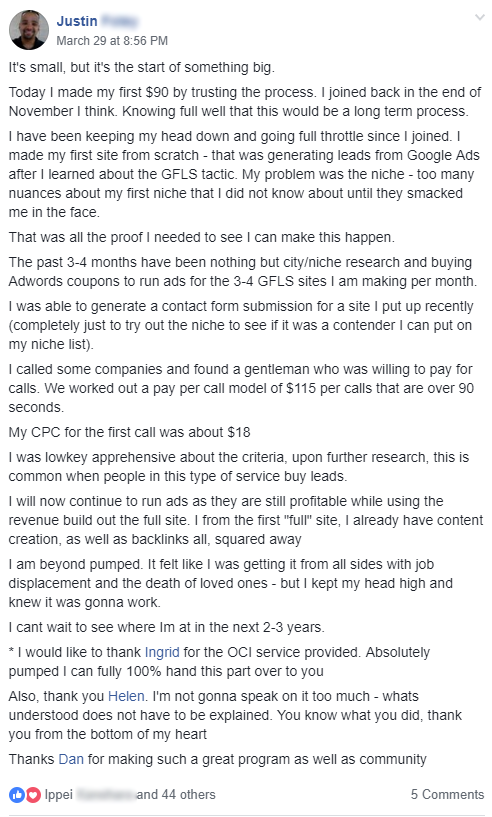Open Helen's tagged profile link
The width and height of the screenshot is (492, 817).
click(x=126, y=696)
